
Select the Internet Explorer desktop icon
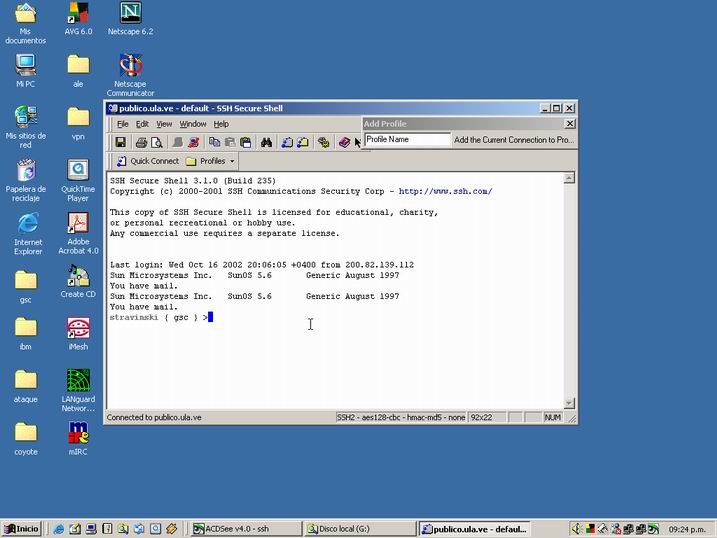(x=28, y=233)
